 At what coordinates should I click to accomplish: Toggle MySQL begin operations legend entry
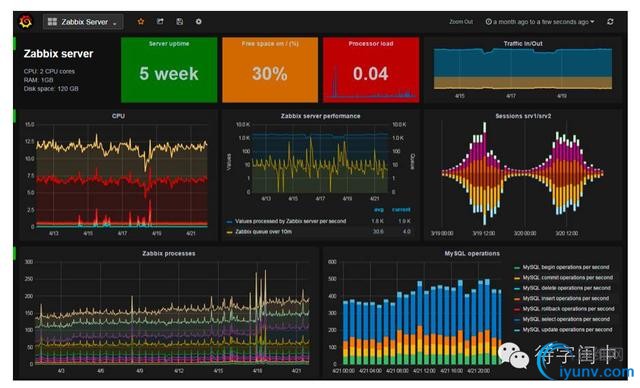[562, 267]
